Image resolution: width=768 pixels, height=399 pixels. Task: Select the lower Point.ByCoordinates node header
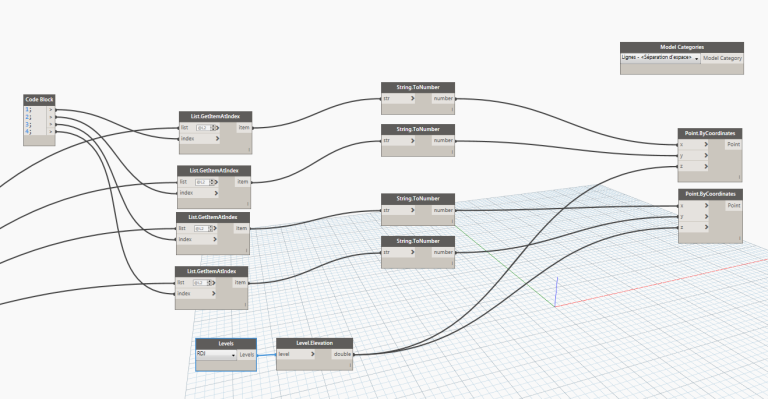click(x=710, y=194)
